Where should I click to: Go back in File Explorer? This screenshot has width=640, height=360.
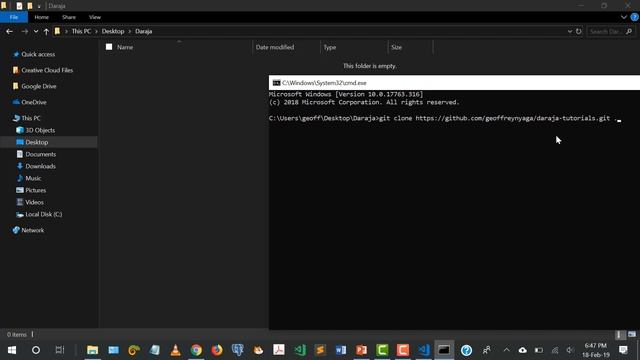(9, 31)
